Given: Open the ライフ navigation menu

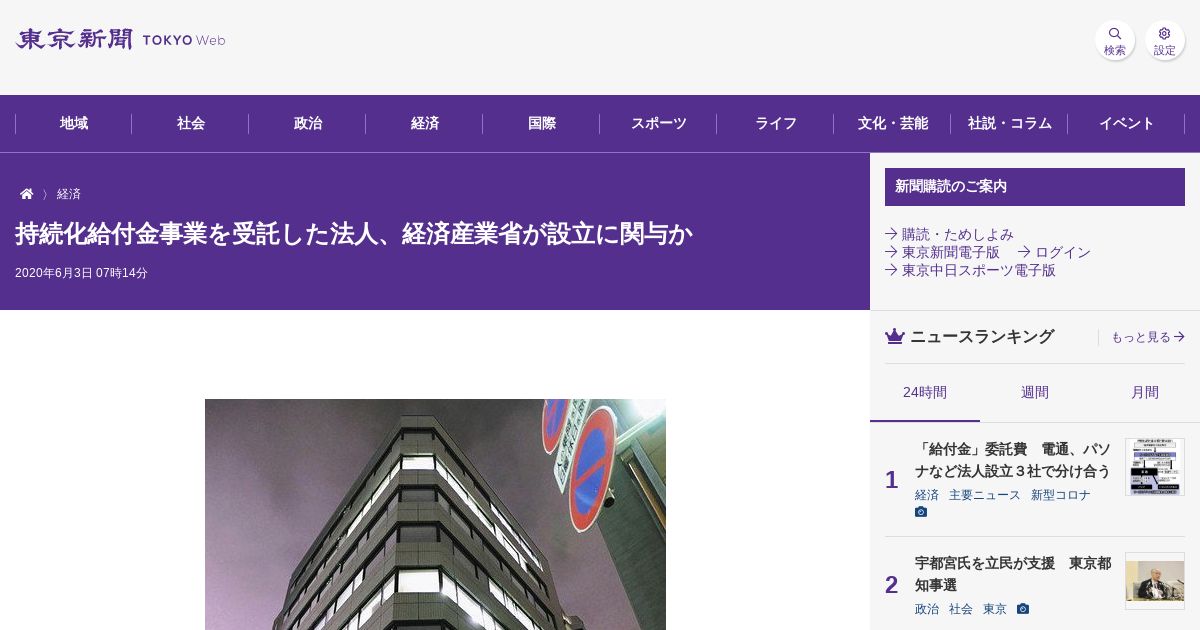Looking at the screenshot, I should (776, 124).
